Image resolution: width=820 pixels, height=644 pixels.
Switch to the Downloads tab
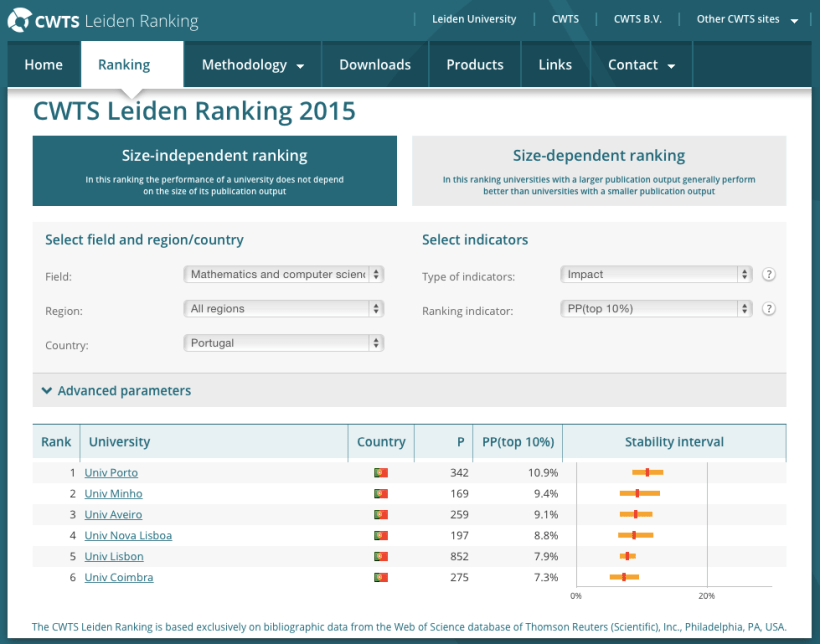(374, 63)
